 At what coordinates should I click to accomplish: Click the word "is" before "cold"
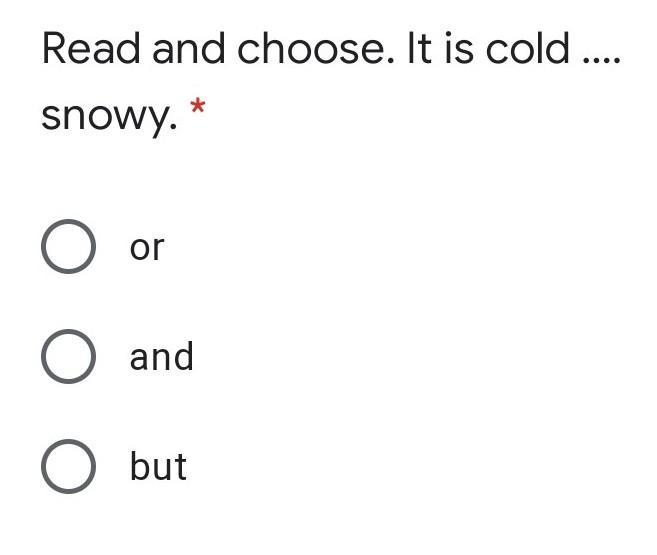click(460, 49)
